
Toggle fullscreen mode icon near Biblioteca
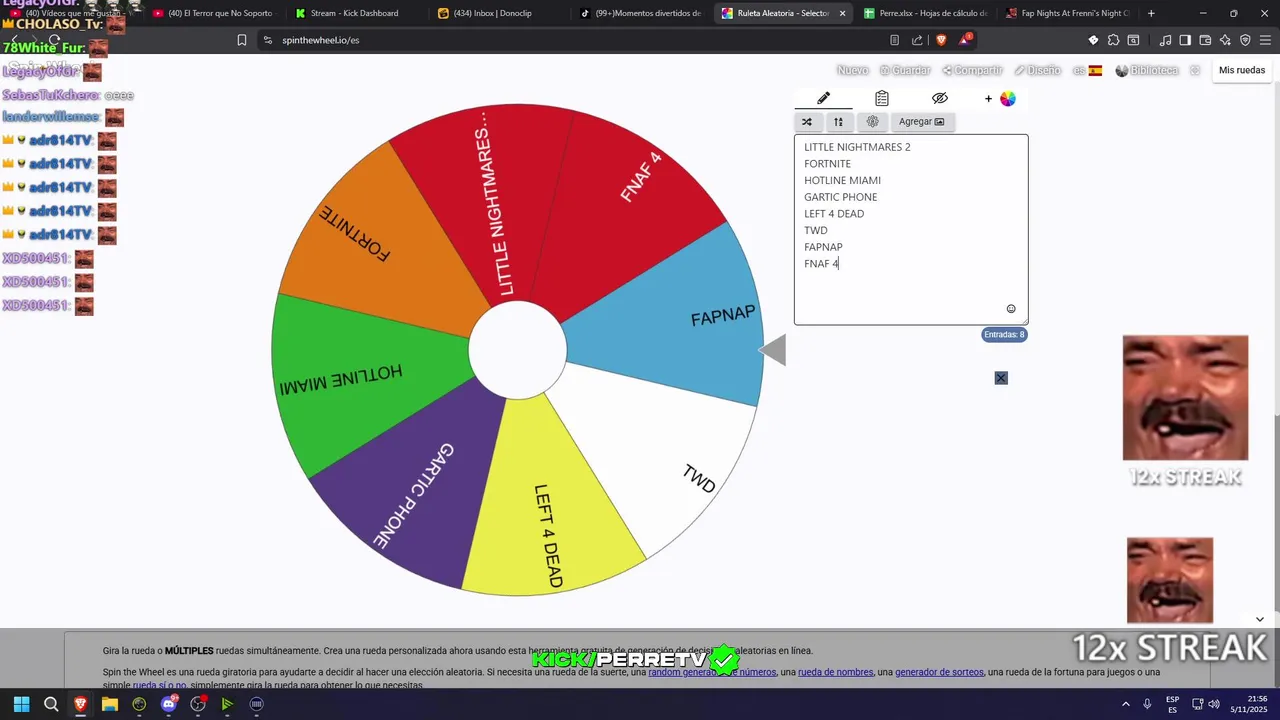[1194, 70]
